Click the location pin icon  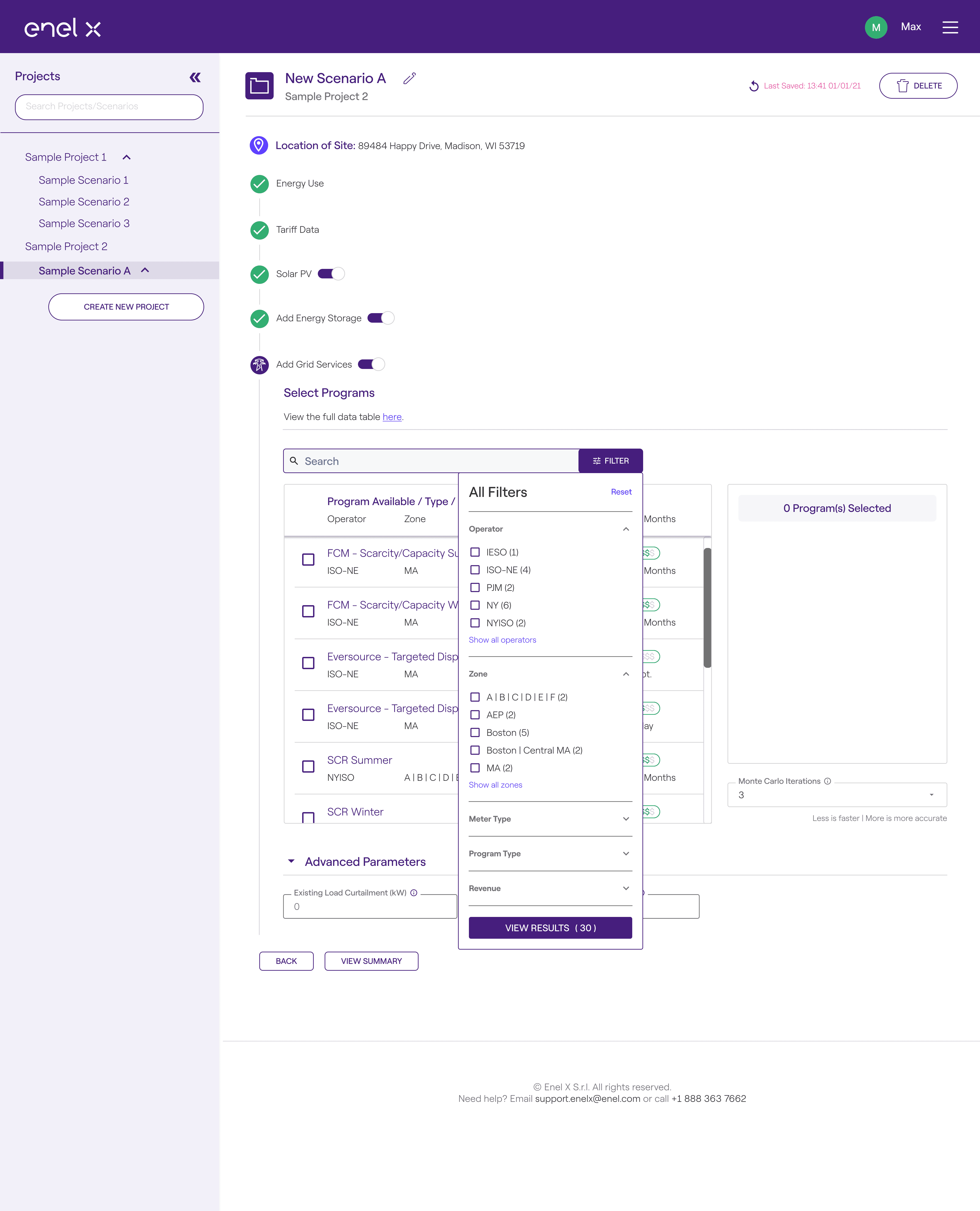tap(259, 145)
